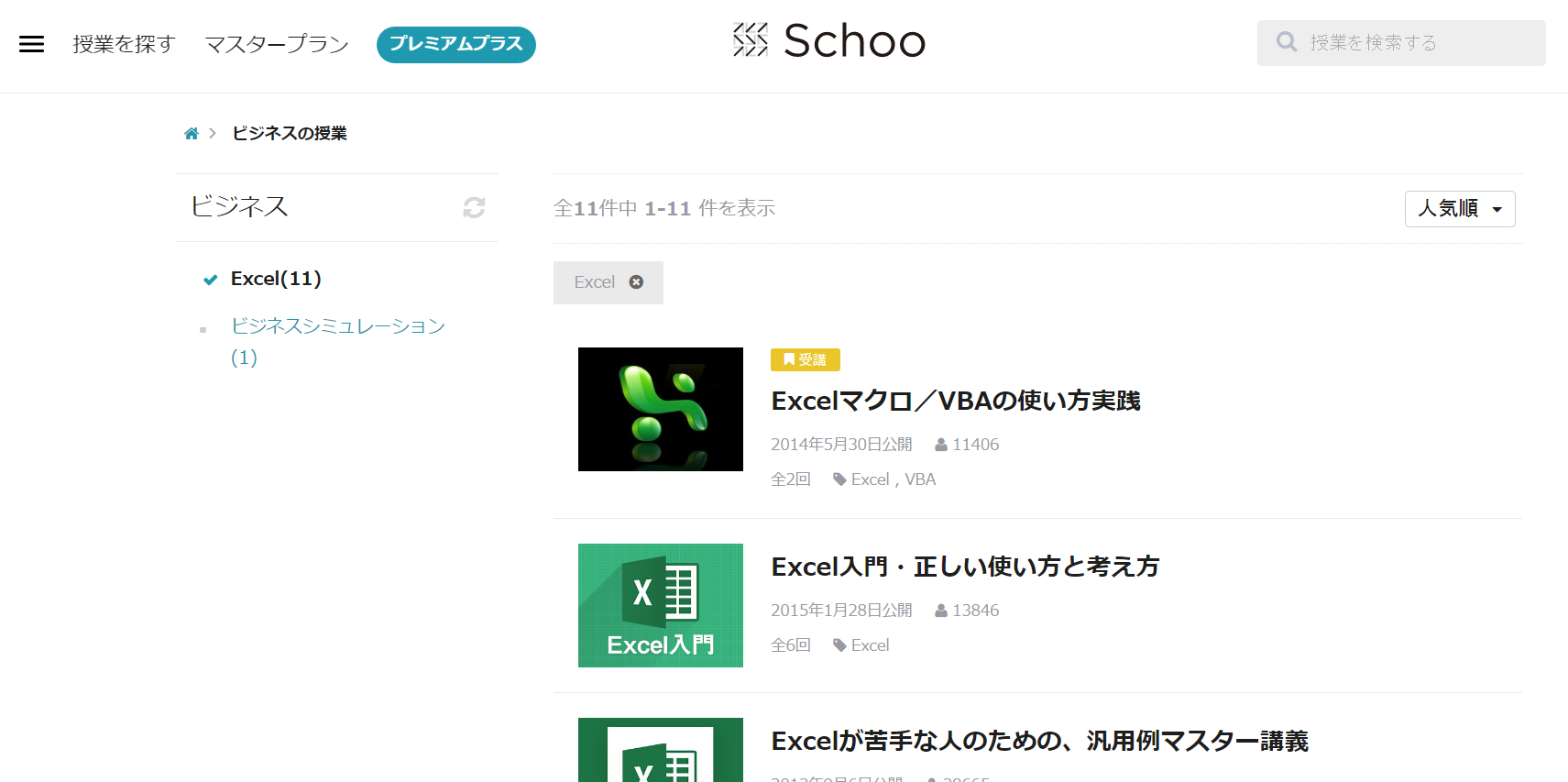1568x782 pixels.
Task: Open Excelが苦手な人のための course thumbnail
Action: (x=661, y=750)
